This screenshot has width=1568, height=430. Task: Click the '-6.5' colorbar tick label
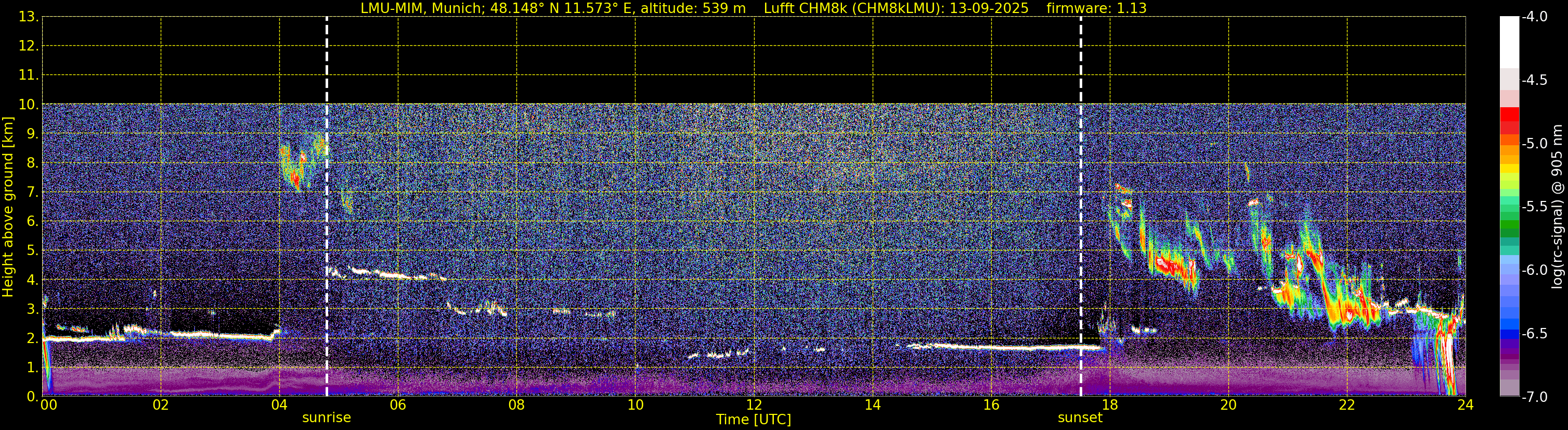(x=1535, y=333)
